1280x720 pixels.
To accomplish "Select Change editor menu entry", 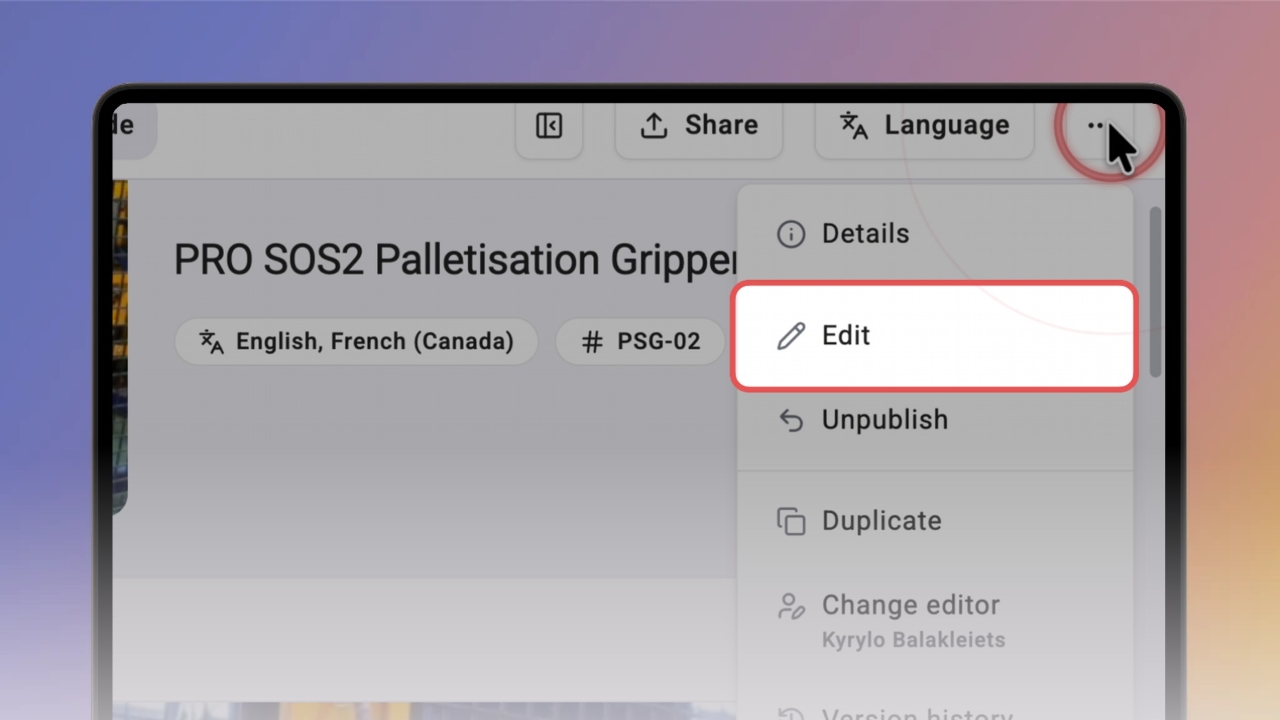I will click(x=935, y=620).
